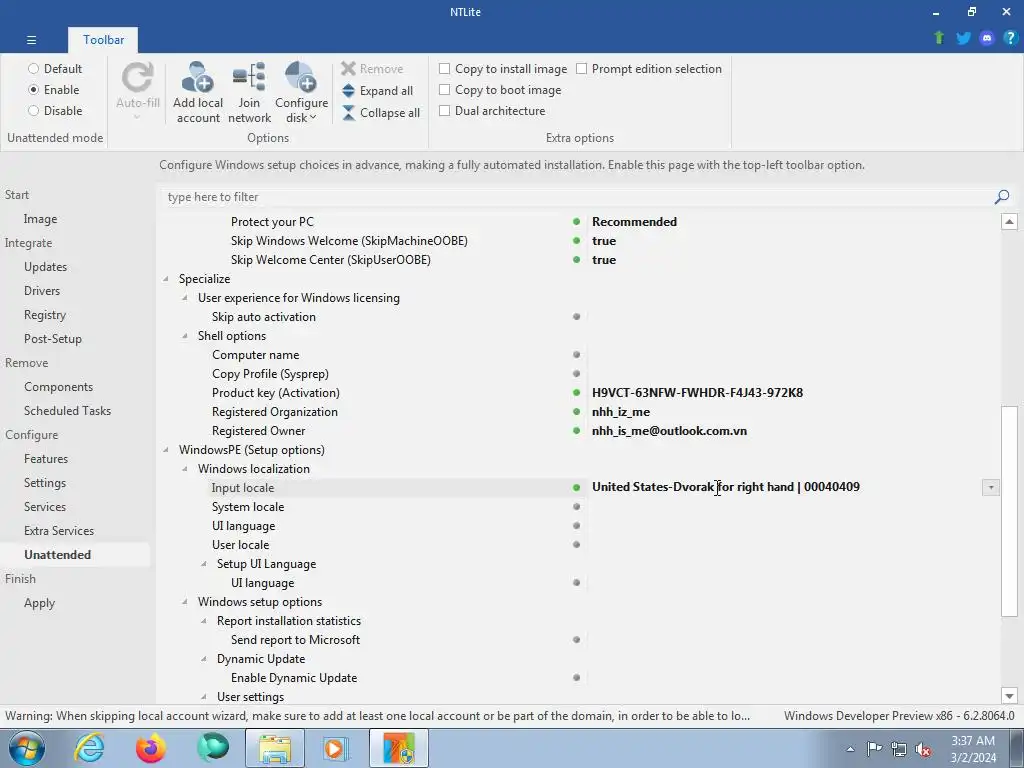Open the hamburger menu button
The image size is (1024, 768).
click(x=31, y=40)
